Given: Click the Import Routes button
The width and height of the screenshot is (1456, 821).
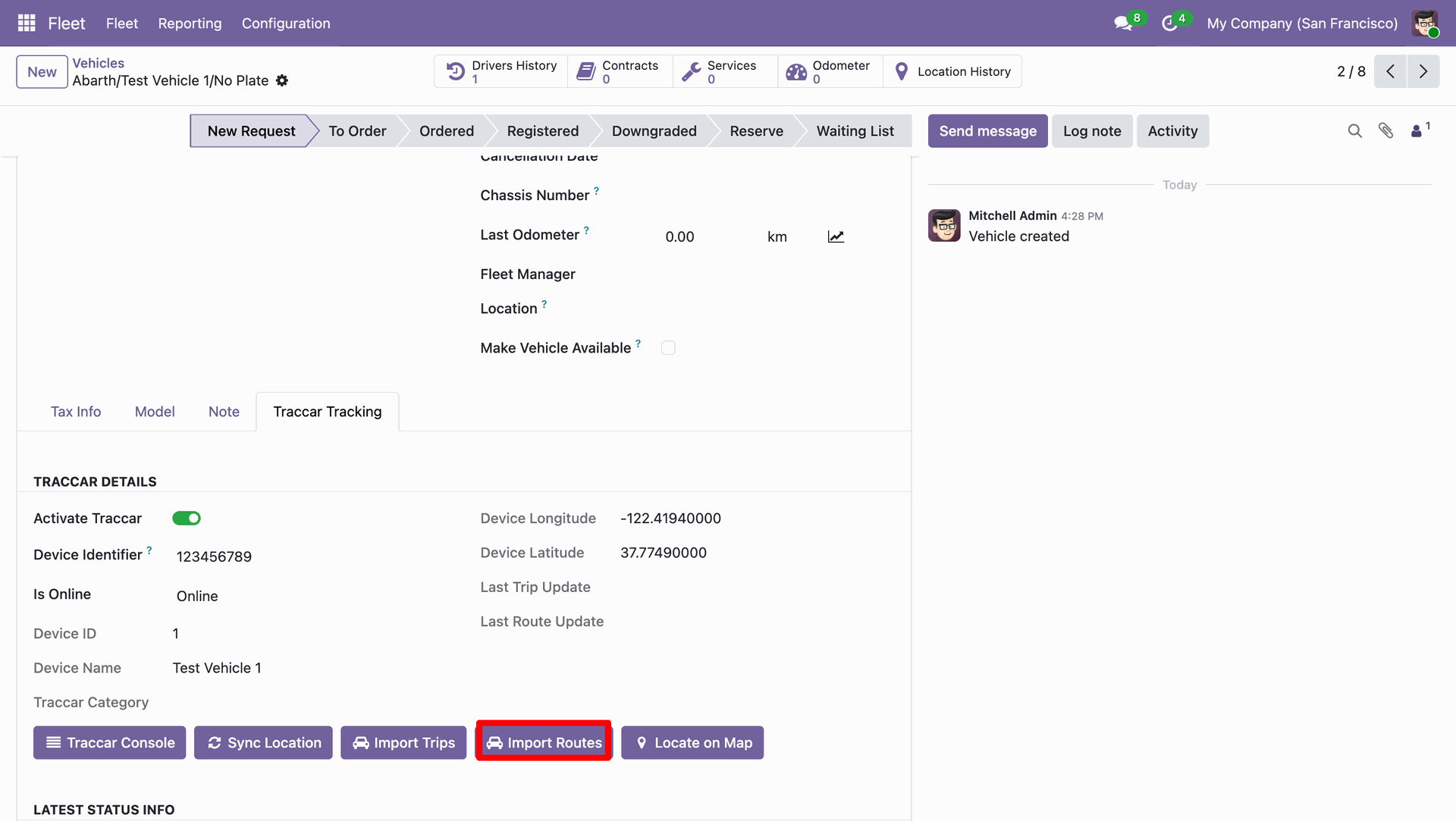Looking at the screenshot, I should click(544, 743).
